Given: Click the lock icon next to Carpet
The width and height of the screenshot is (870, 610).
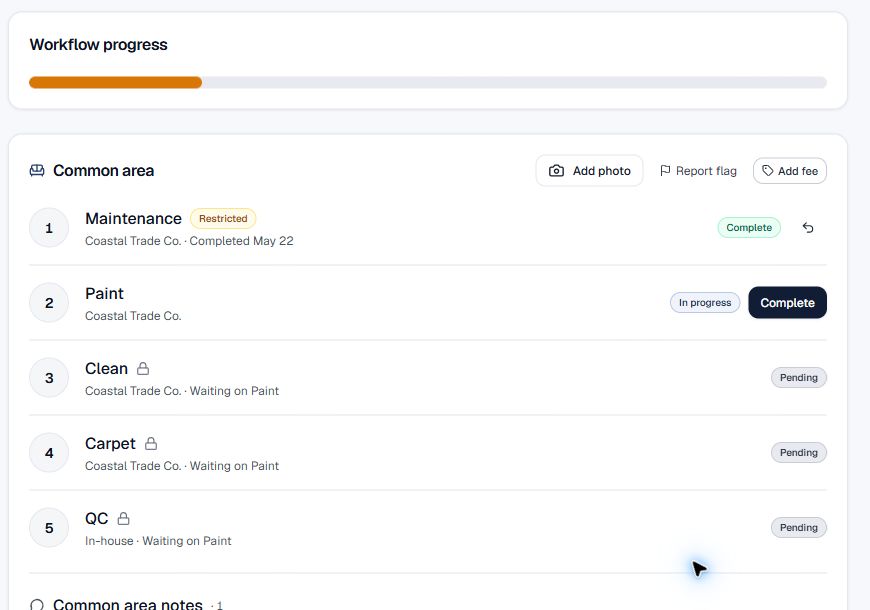Looking at the screenshot, I should coord(151,443).
